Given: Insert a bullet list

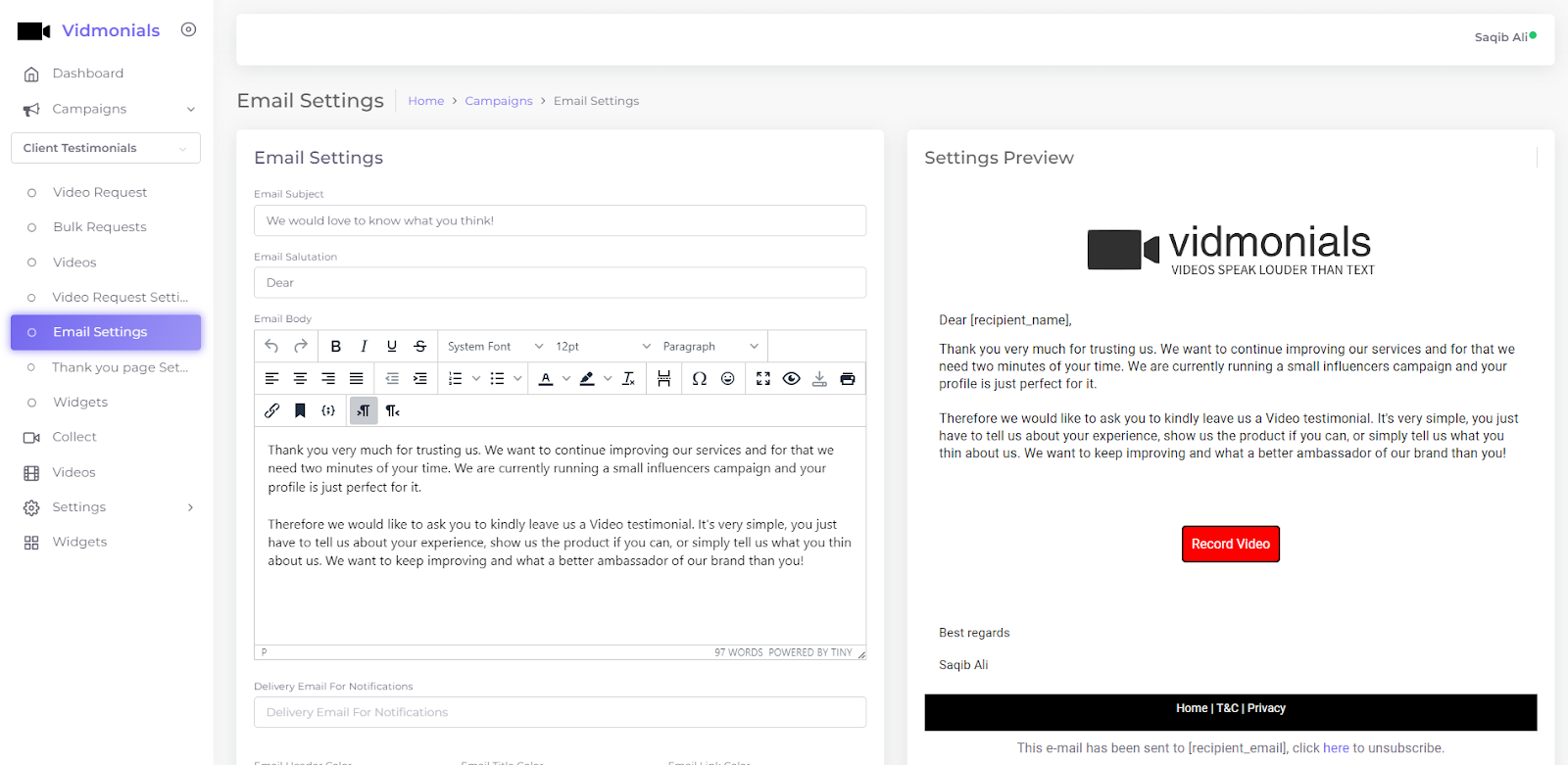Looking at the screenshot, I should tap(498, 379).
